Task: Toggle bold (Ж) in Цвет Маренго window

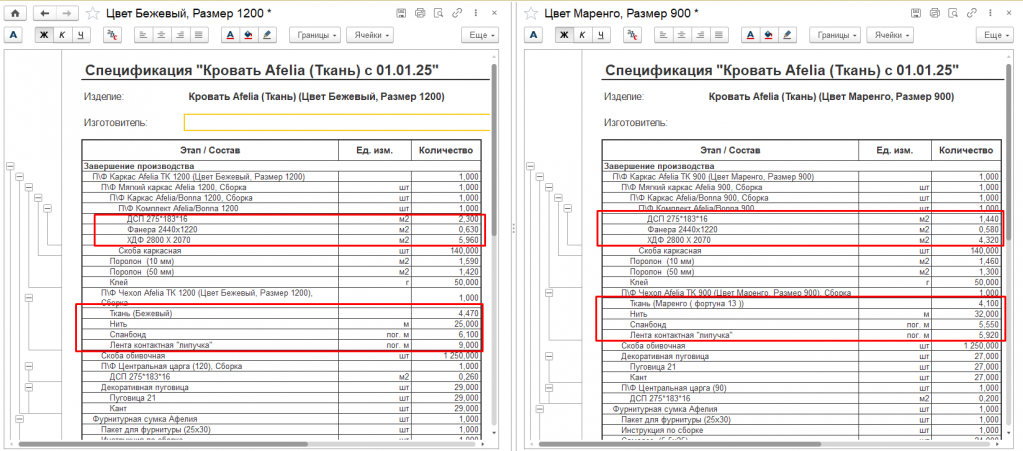Action: pyautogui.click(x=564, y=35)
